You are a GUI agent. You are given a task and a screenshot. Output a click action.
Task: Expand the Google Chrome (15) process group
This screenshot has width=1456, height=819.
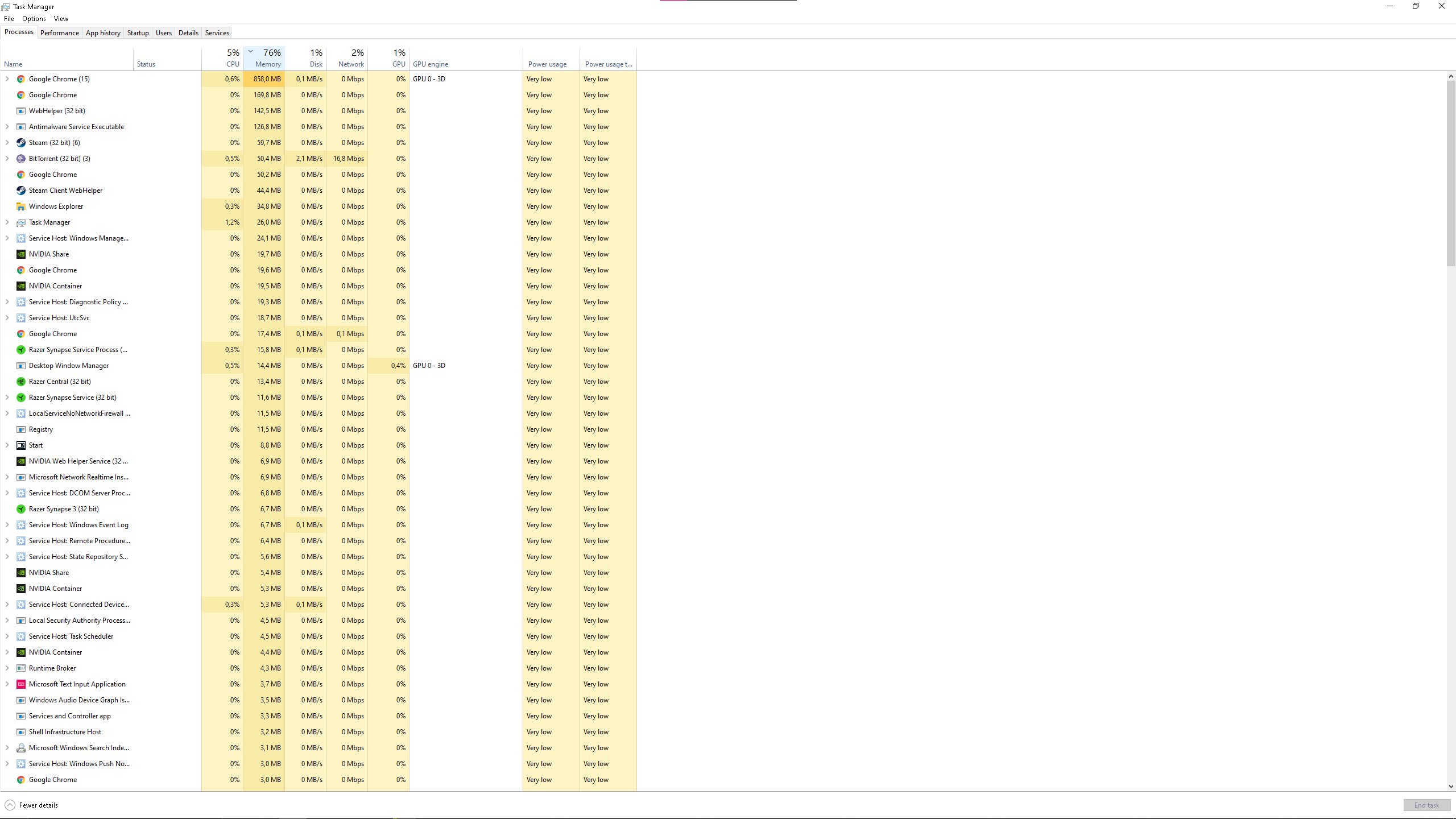pyautogui.click(x=7, y=79)
